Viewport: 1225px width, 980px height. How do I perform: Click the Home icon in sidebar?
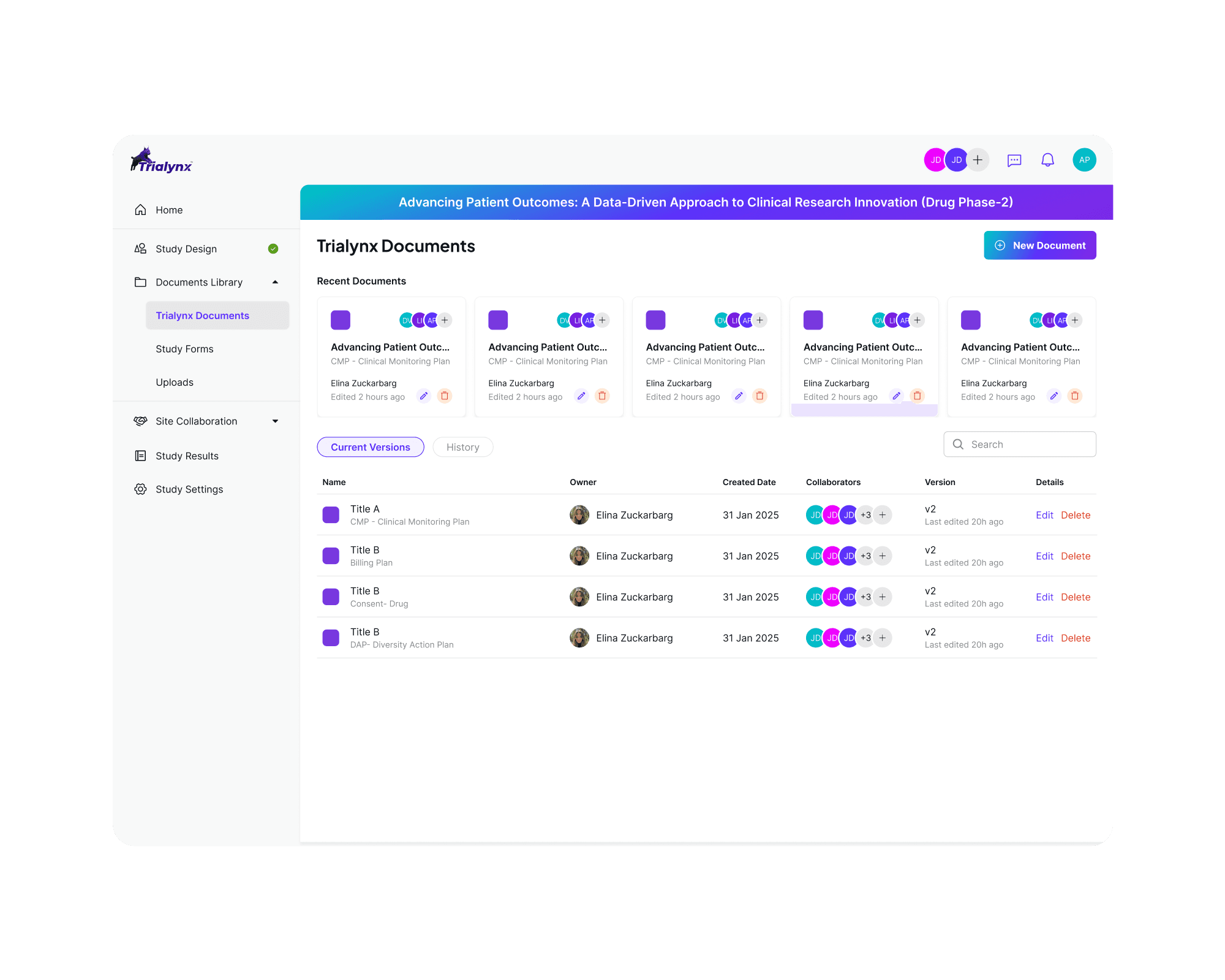point(140,210)
